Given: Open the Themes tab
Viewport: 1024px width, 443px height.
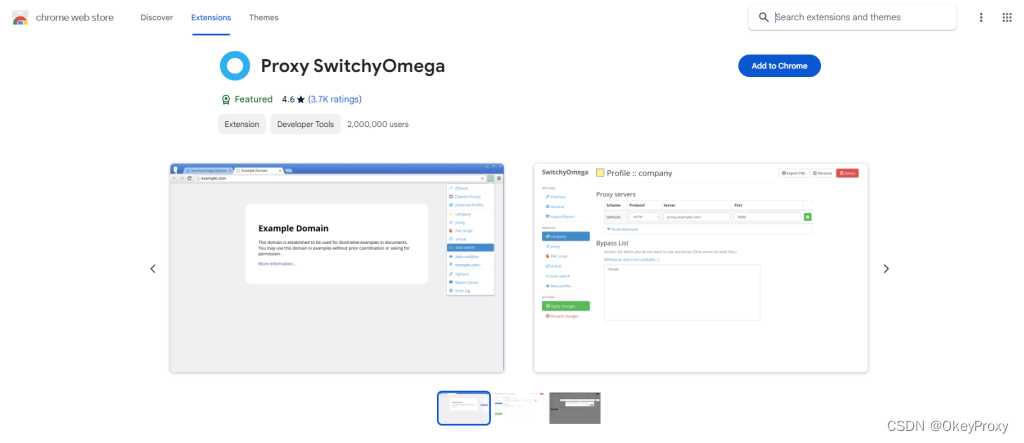Looking at the screenshot, I should pos(264,18).
